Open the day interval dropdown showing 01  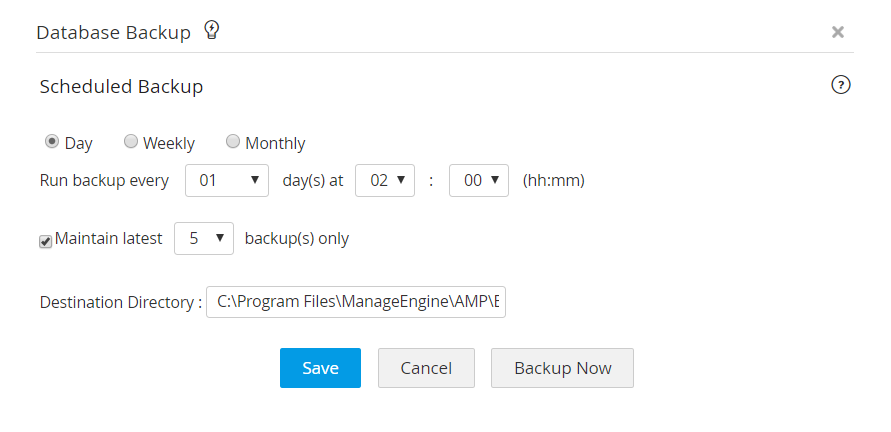228,181
